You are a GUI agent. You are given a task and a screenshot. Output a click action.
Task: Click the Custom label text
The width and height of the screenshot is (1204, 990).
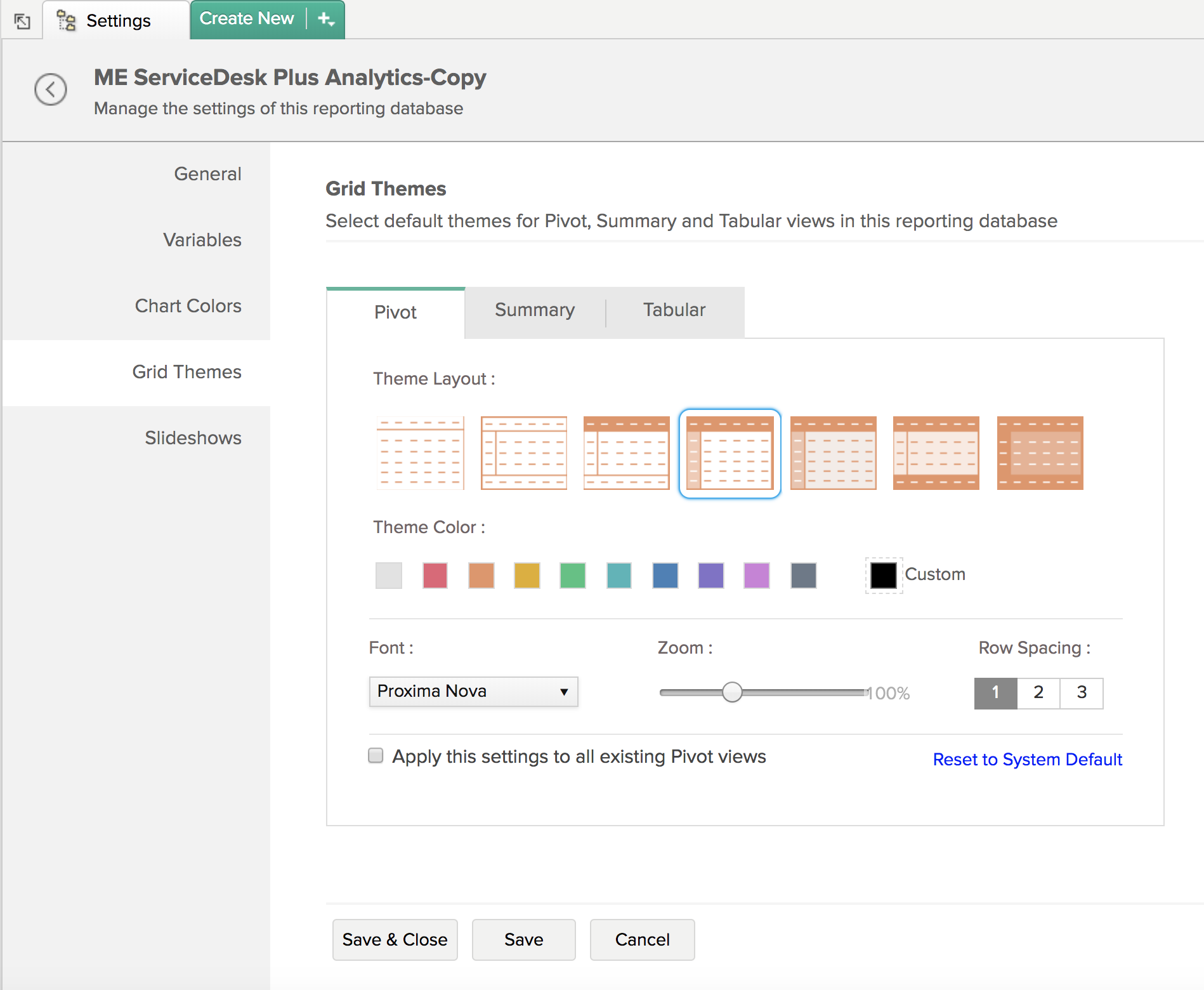(x=935, y=574)
